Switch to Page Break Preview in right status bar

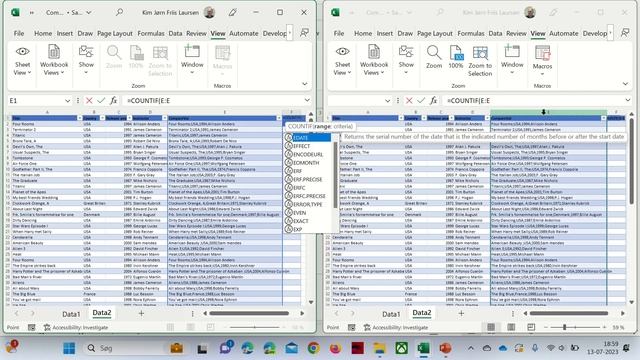coord(531,327)
